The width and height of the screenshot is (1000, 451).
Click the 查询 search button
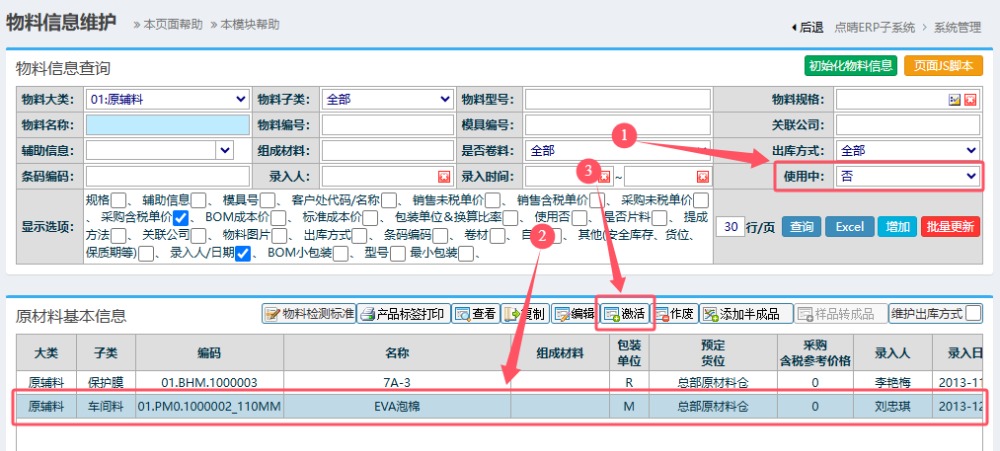pyautogui.click(x=801, y=227)
